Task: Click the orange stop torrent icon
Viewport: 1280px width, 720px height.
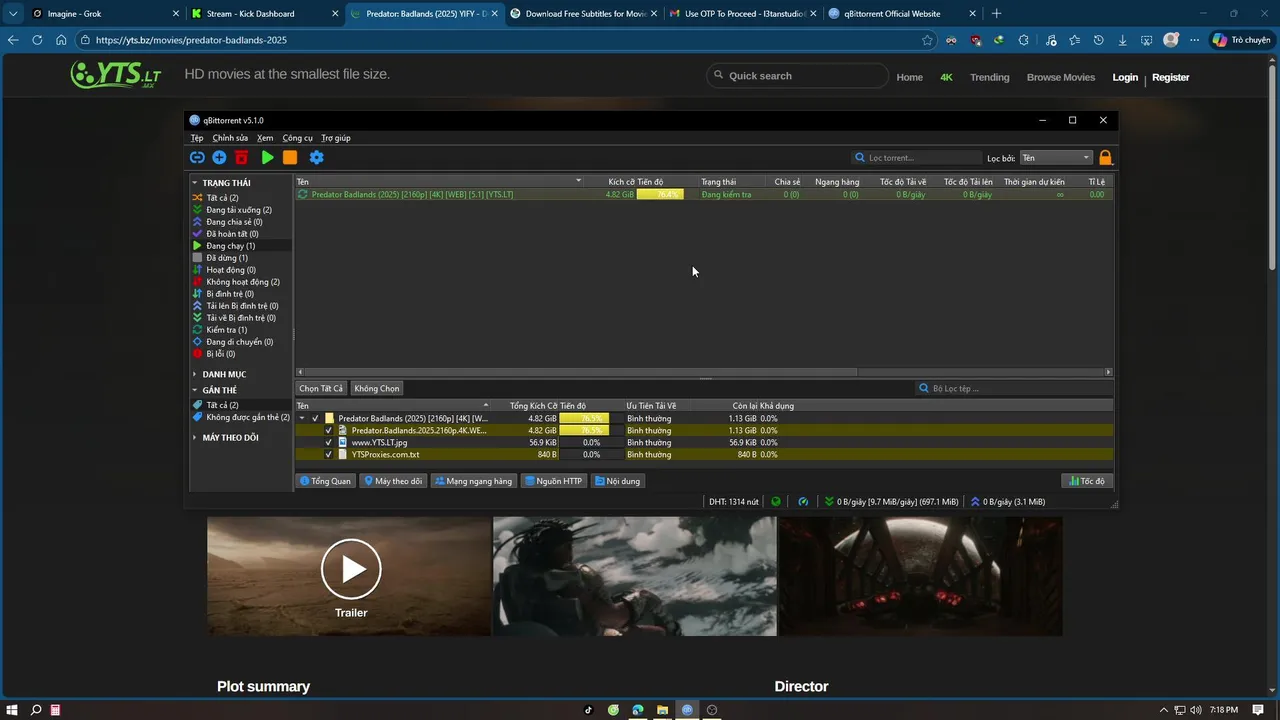Action: tap(290, 157)
